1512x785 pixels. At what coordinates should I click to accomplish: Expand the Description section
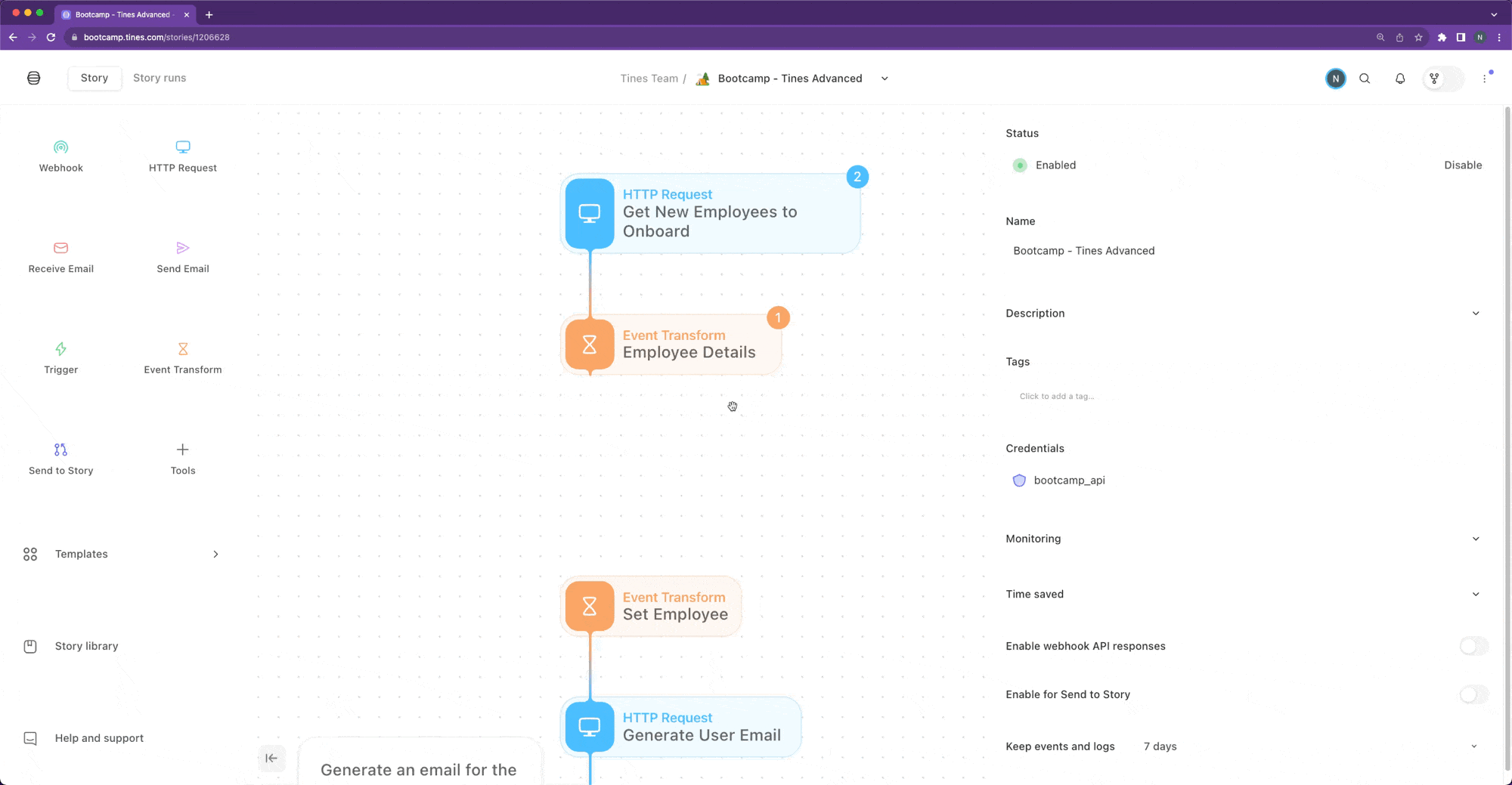pos(1476,314)
